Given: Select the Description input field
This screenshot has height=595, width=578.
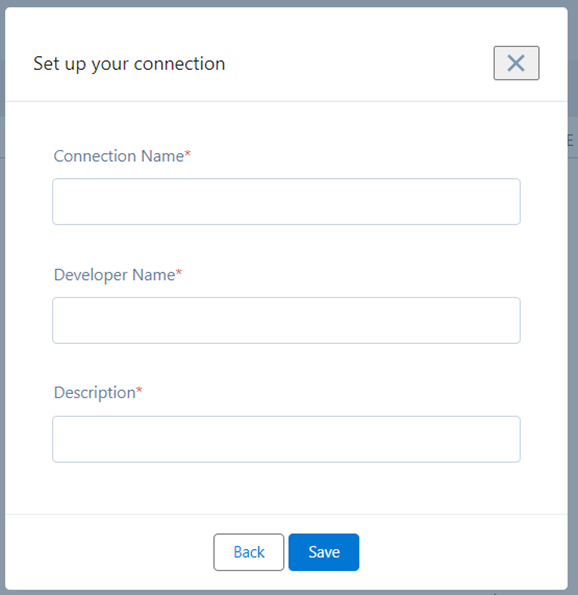Looking at the screenshot, I should tap(286, 439).
